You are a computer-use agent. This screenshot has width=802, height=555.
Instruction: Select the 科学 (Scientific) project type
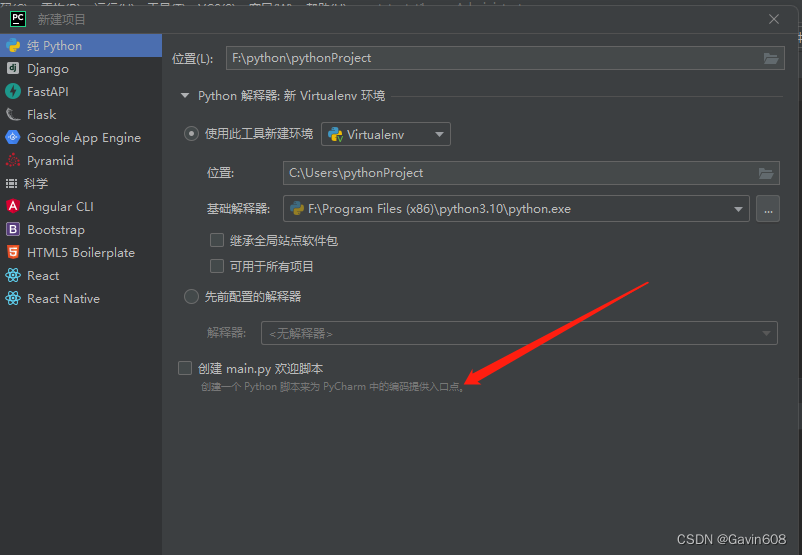click(81, 184)
